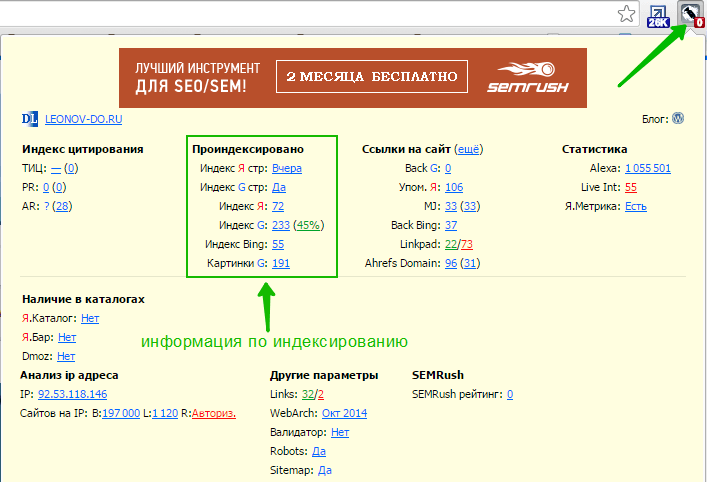The height and width of the screenshot is (482, 707).
Task: Click the 'ещё' link beside Ссылки на сайт
Action: tap(468, 149)
